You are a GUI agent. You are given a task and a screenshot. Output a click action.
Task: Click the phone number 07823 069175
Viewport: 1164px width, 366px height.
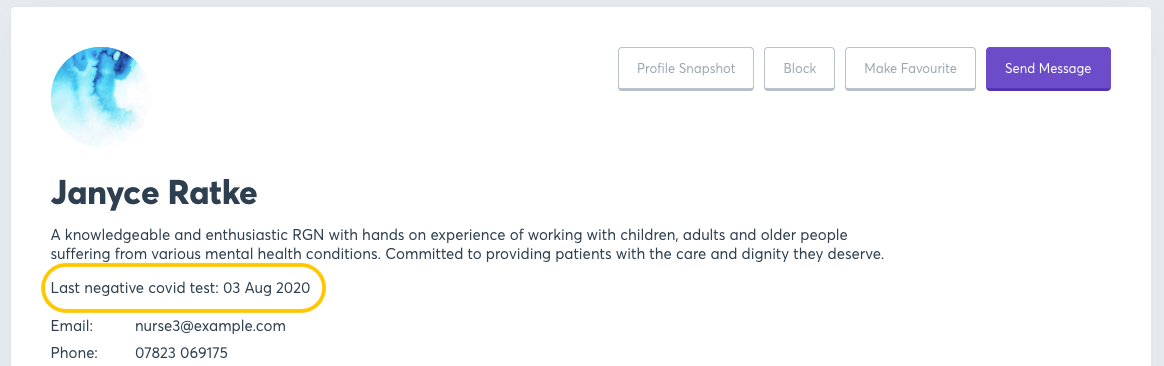(x=181, y=353)
